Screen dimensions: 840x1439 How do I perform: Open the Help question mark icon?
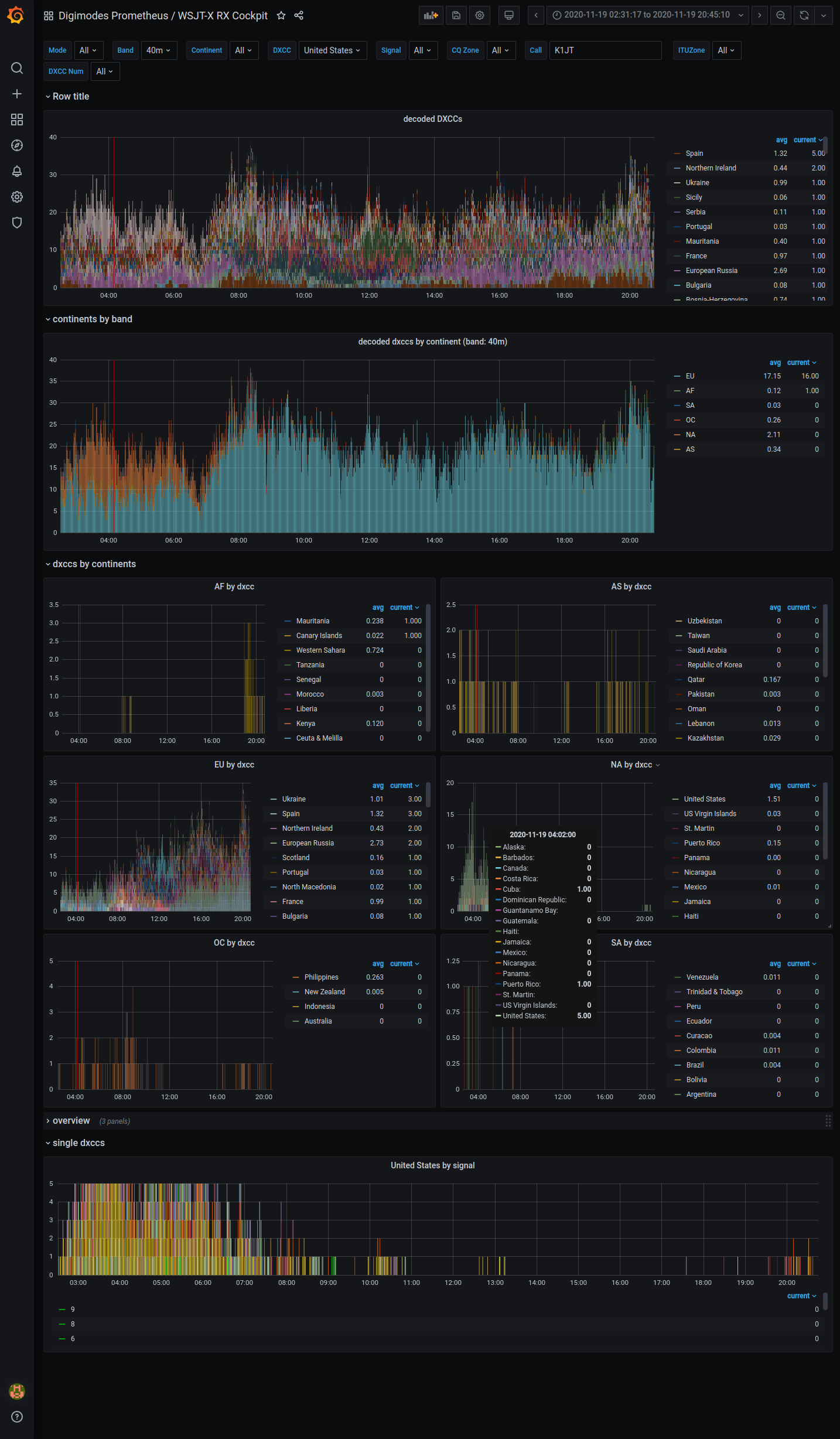[17, 1417]
